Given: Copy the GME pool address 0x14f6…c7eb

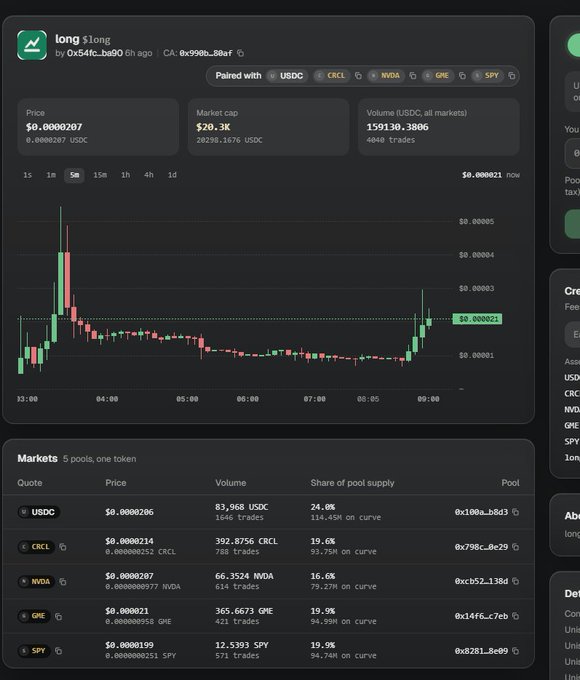Looking at the screenshot, I should click(x=515, y=616).
